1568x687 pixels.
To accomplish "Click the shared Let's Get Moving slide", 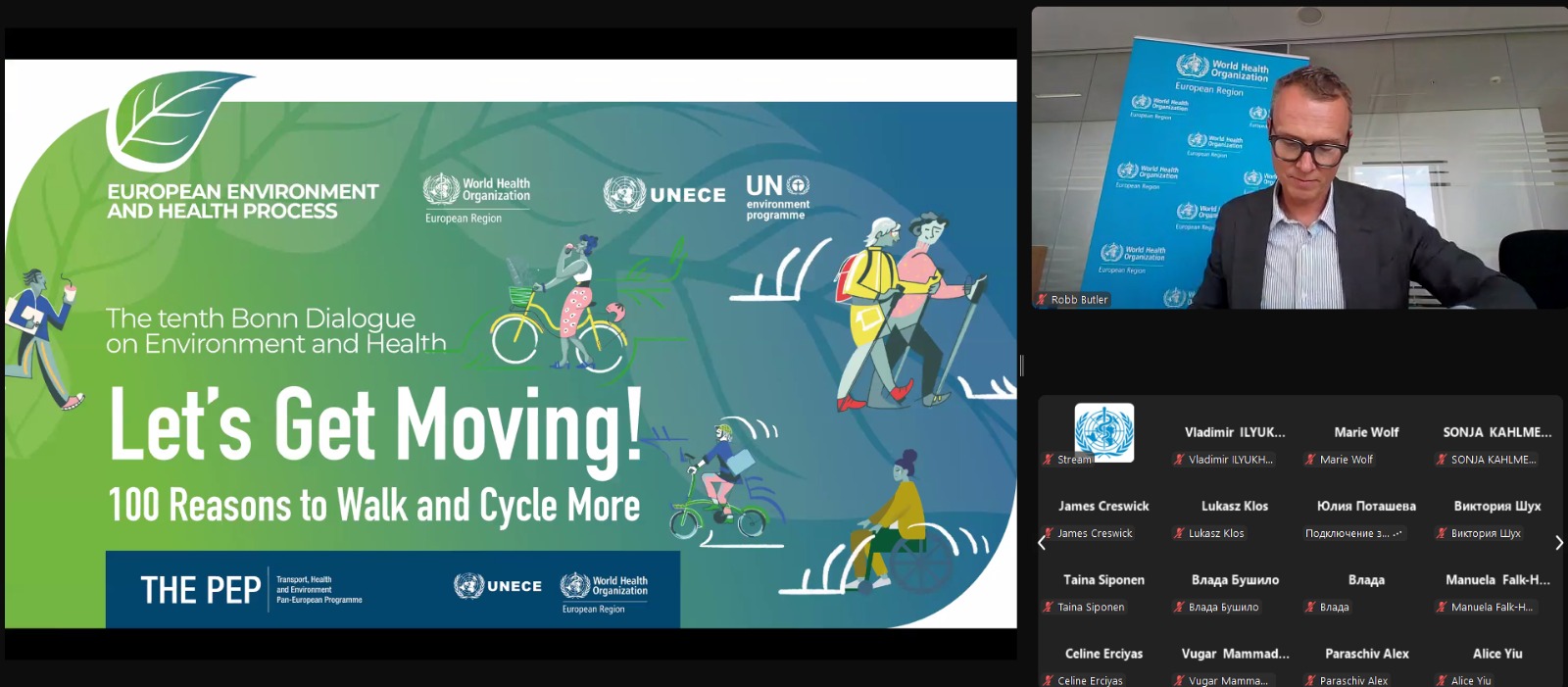I will (x=510, y=343).
